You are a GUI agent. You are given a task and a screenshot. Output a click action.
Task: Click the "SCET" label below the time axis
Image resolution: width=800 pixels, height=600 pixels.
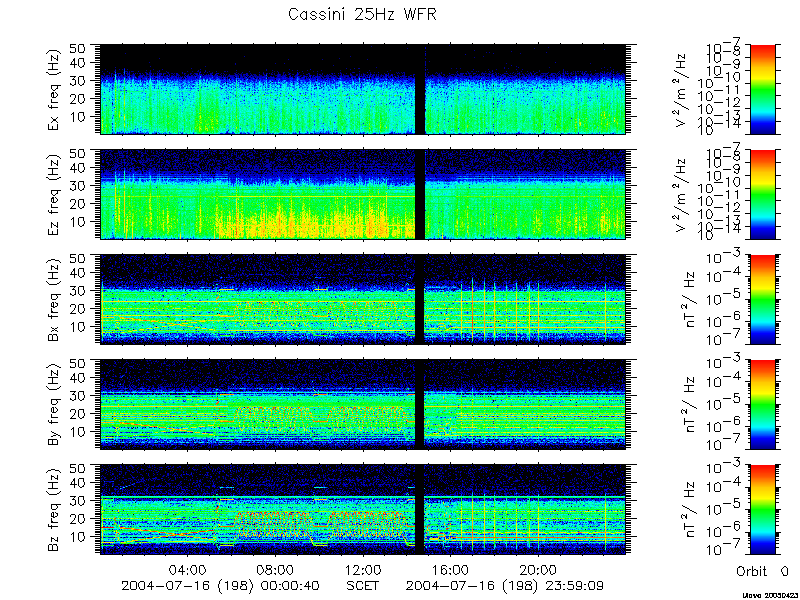(x=362, y=585)
